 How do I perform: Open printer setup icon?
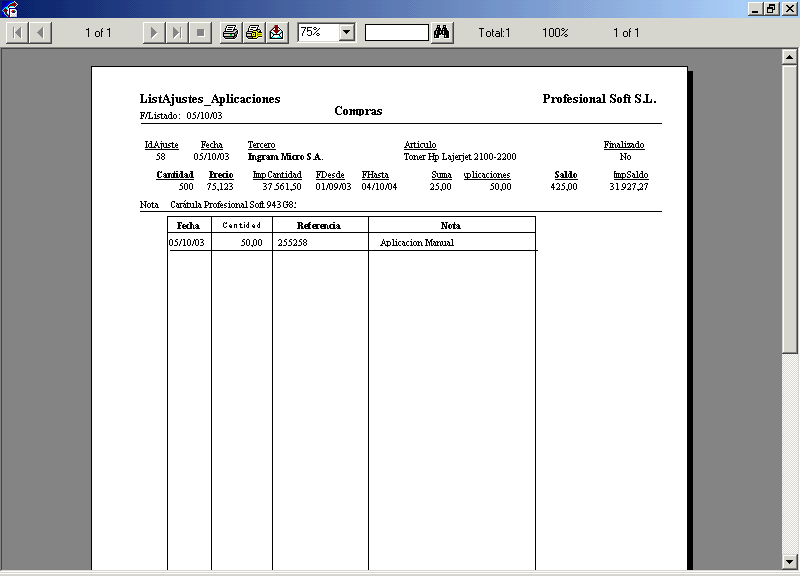click(254, 33)
